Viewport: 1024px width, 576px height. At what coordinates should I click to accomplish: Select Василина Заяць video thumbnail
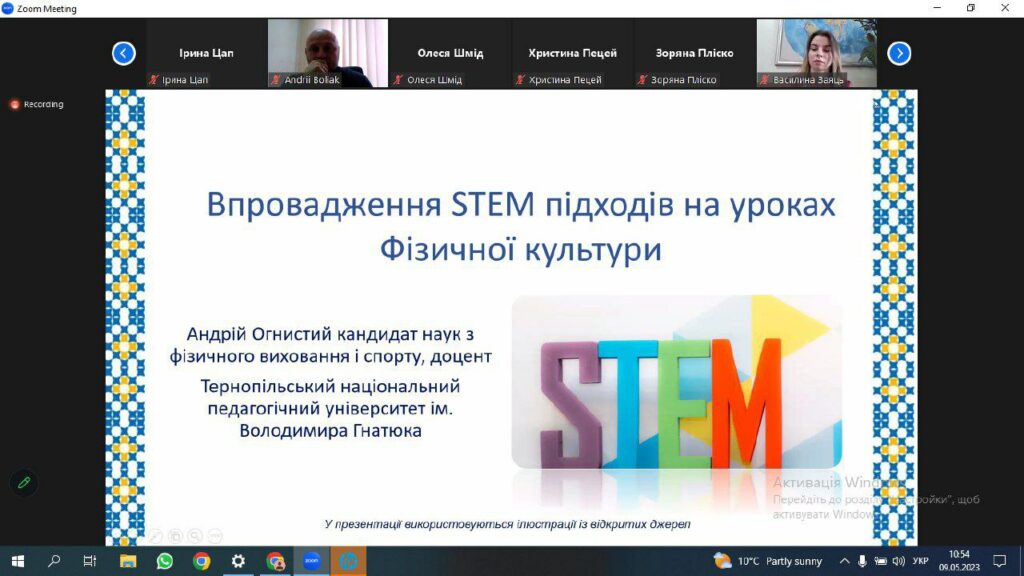(816, 53)
